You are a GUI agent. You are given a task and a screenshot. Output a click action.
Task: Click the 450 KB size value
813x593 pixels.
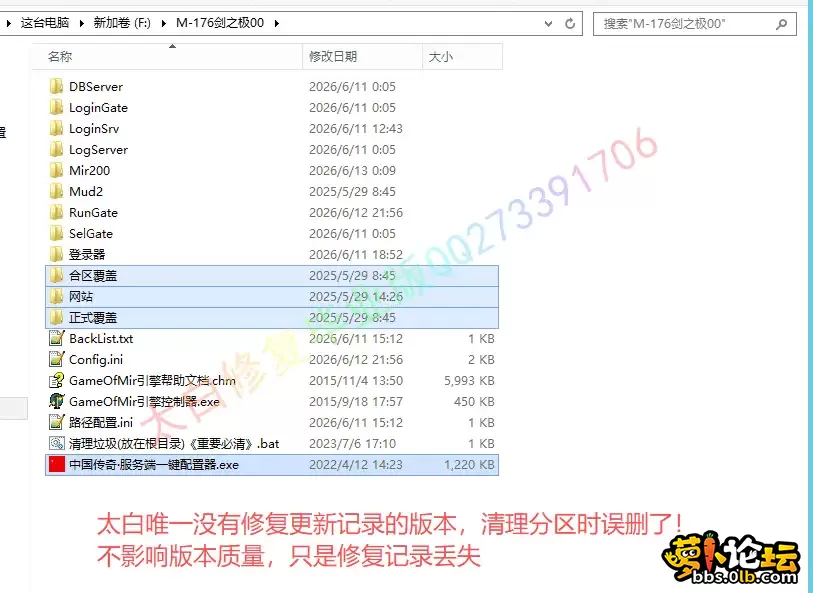point(474,402)
